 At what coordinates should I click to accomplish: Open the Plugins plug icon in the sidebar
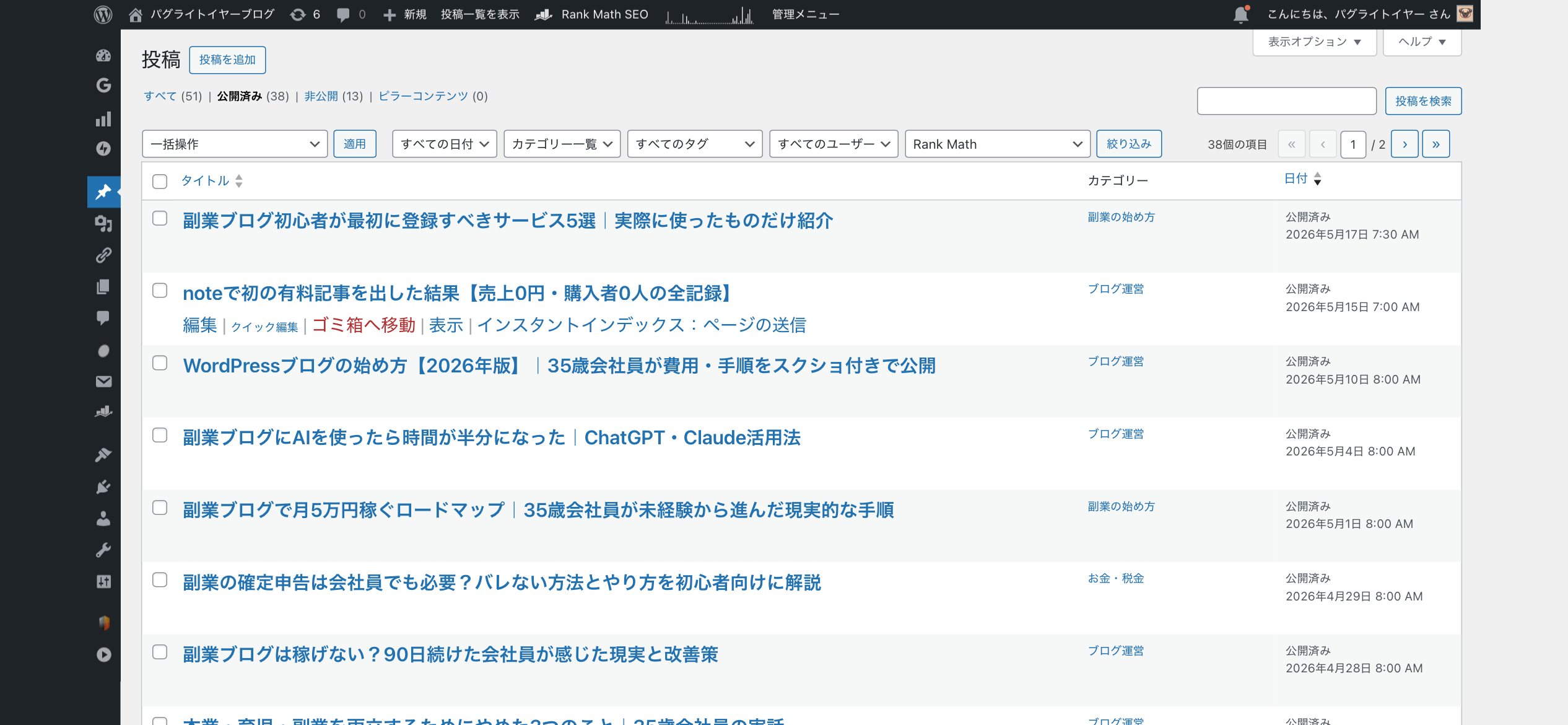point(103,487)
